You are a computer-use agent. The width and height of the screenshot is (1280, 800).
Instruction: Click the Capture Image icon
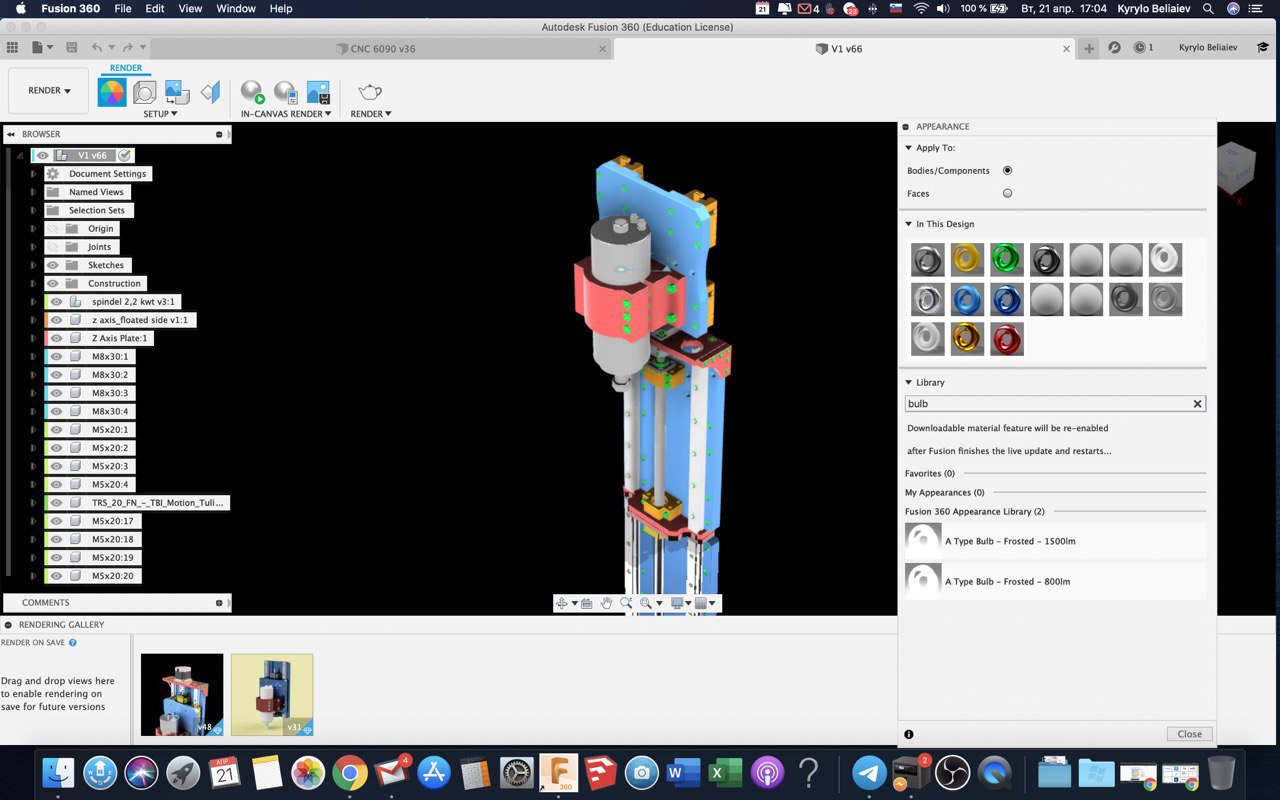[x=318, y=93]
